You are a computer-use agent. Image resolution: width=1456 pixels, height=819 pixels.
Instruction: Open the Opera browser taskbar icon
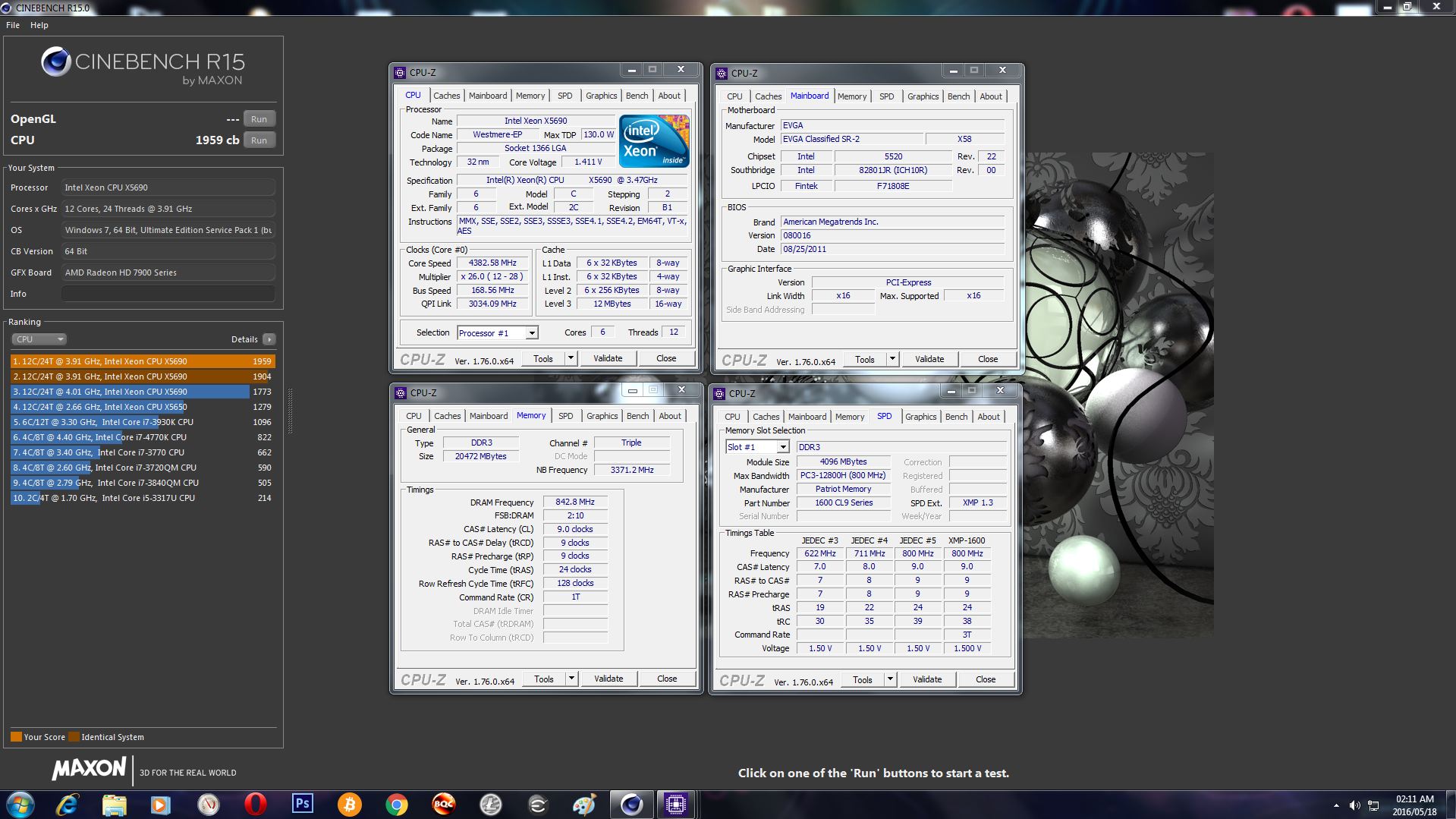pos(255,805)
